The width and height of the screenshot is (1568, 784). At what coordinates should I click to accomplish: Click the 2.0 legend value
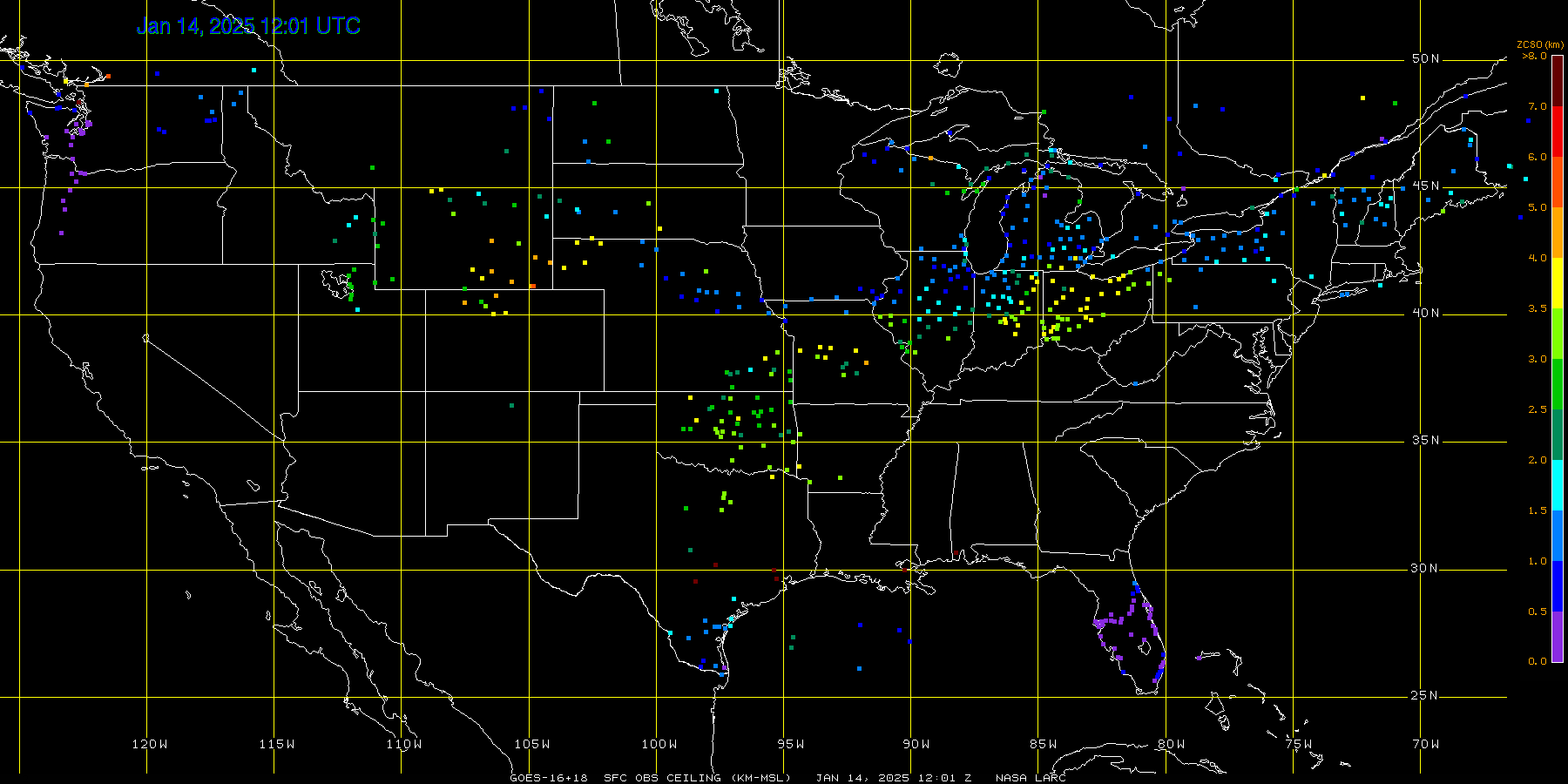[x=1538, y=461]
